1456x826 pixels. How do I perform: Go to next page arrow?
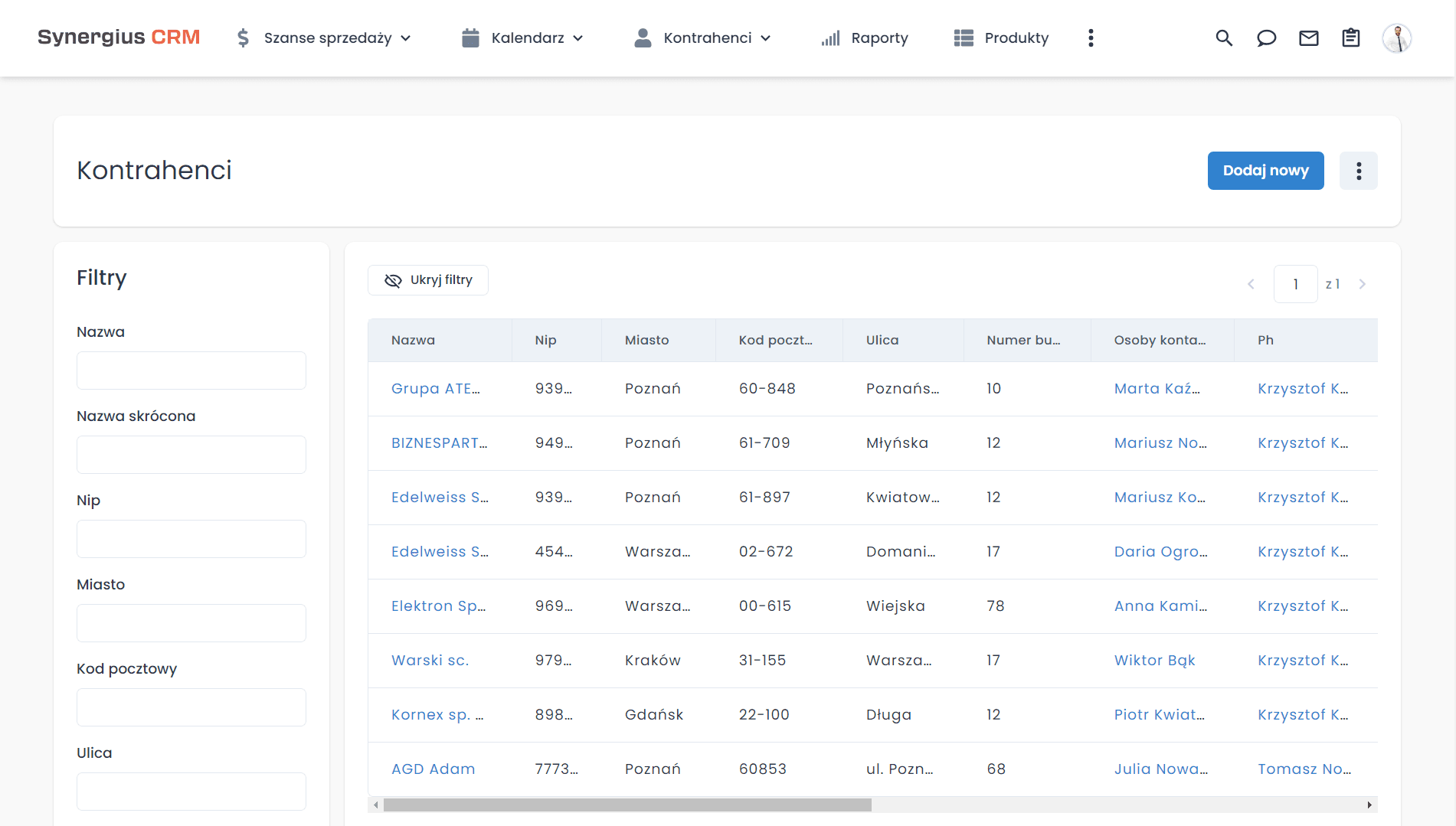coord(1362,284)
